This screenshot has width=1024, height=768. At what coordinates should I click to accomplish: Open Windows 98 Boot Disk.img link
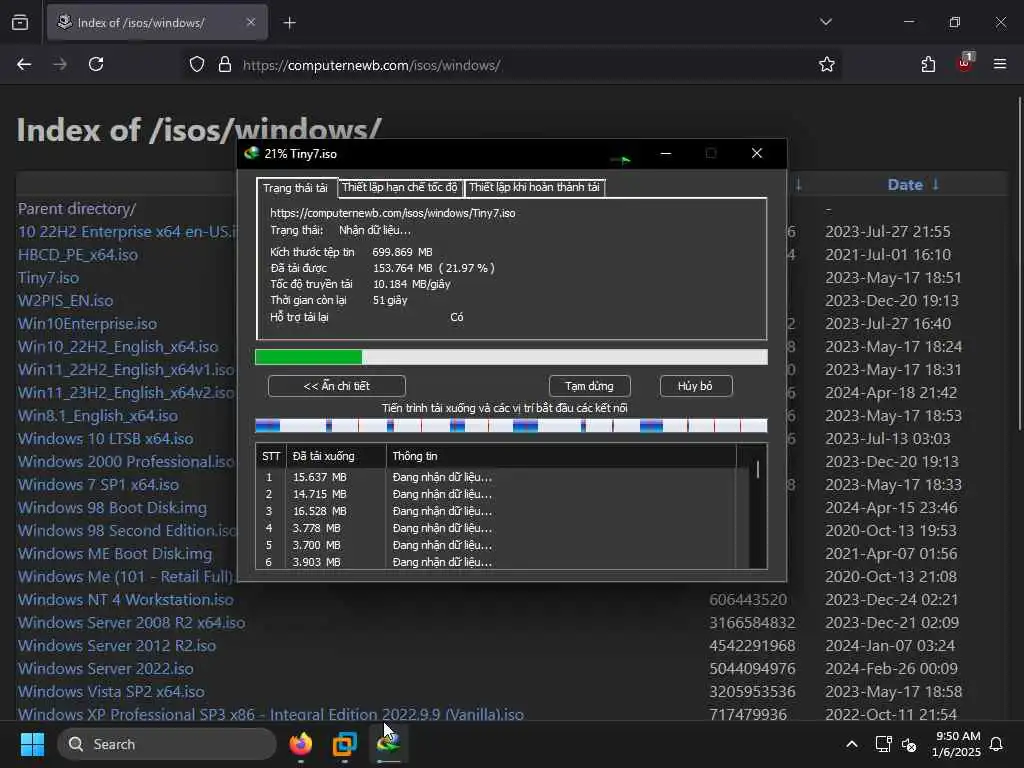coord(112,507)
